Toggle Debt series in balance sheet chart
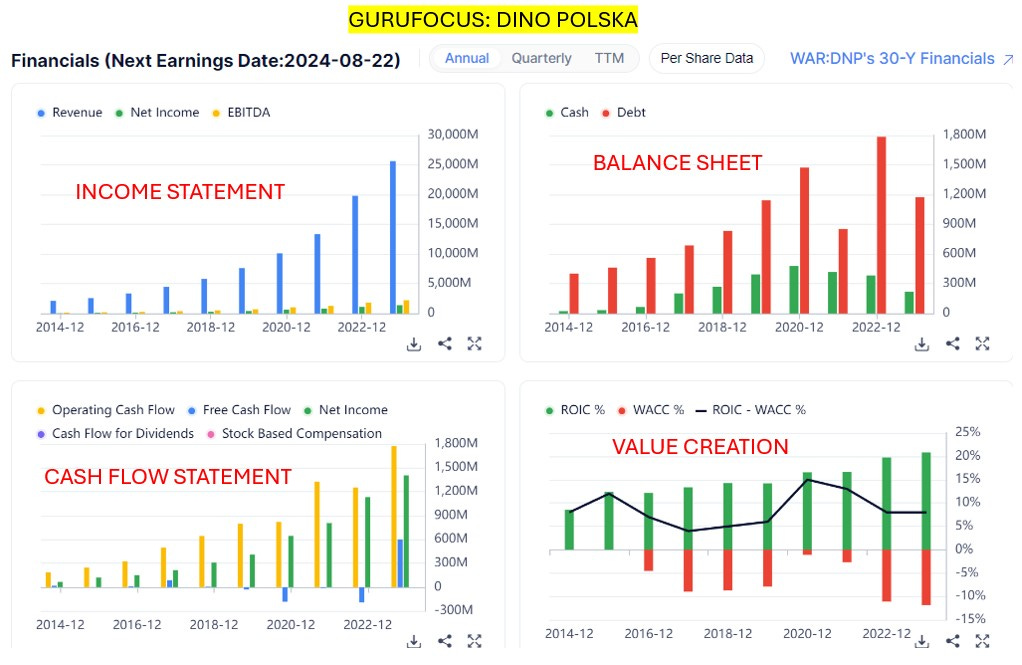 (624, 112)
